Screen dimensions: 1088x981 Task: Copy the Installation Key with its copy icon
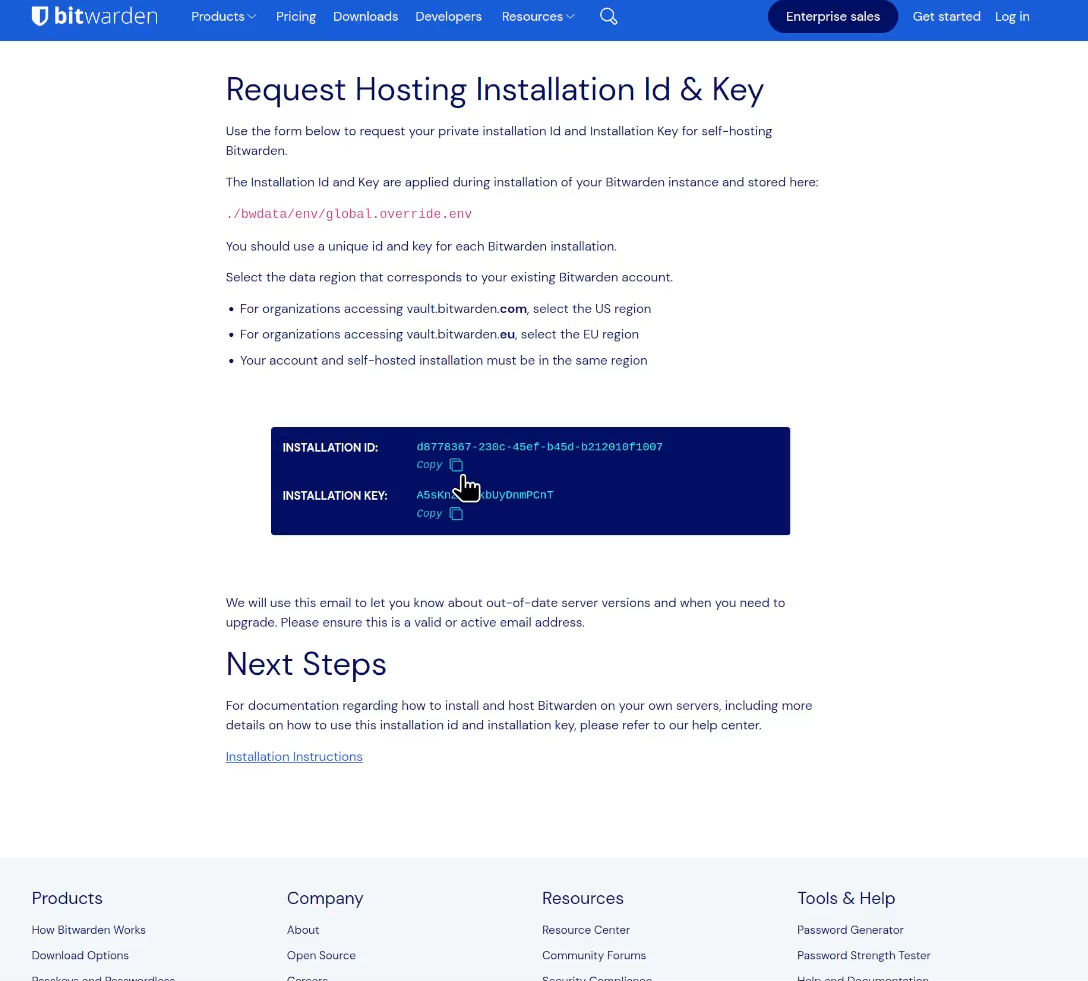[456, 513]
